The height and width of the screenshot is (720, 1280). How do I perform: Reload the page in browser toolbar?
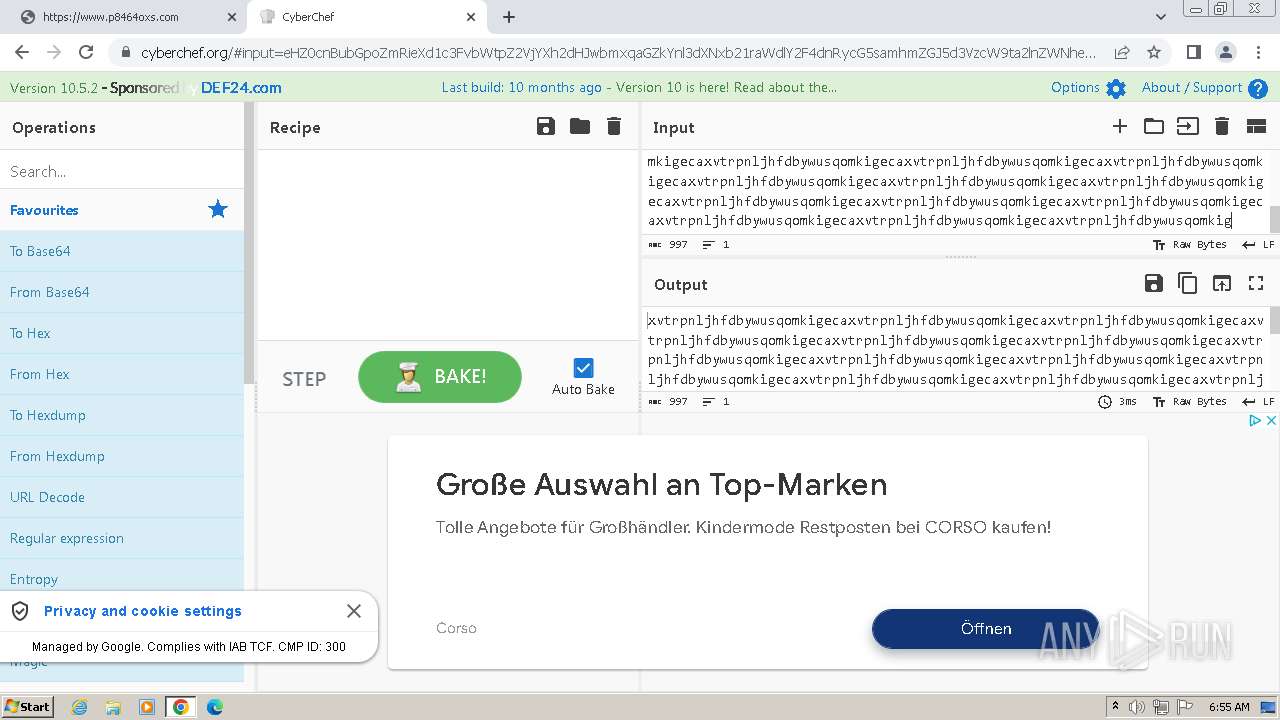click(86, 52)
